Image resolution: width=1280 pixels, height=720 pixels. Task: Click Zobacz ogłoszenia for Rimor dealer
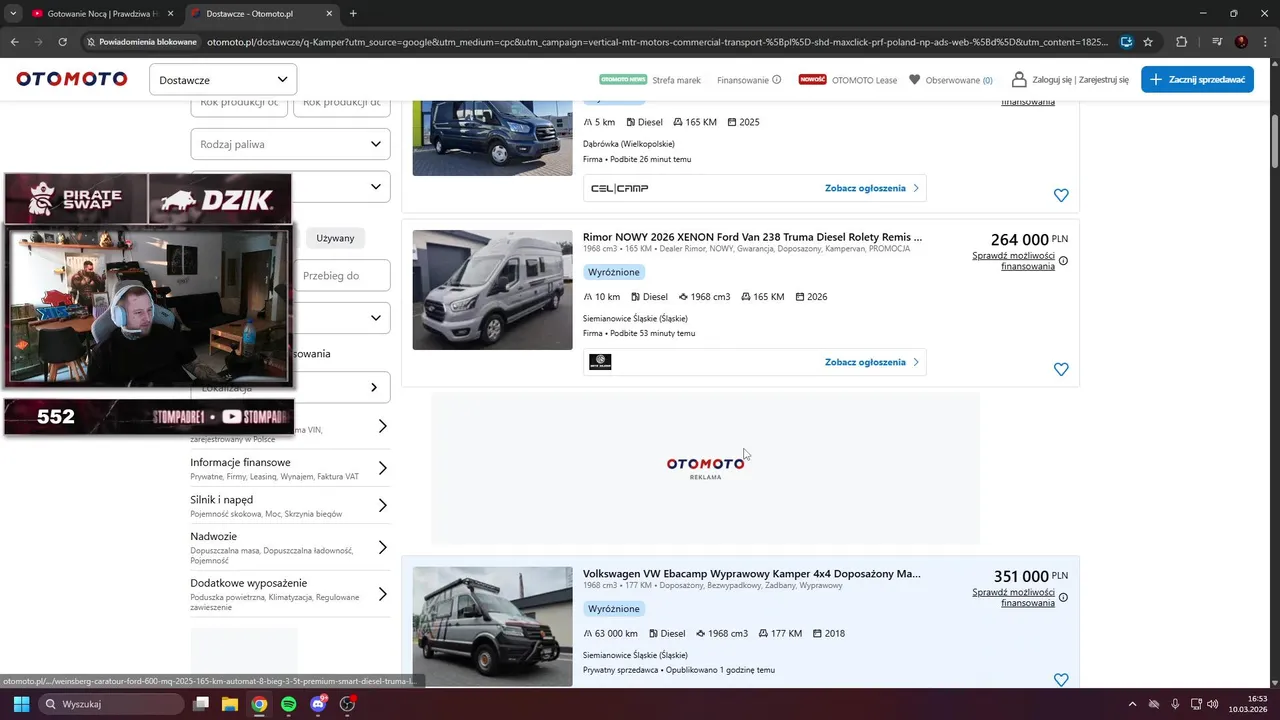tap(871, 362)
